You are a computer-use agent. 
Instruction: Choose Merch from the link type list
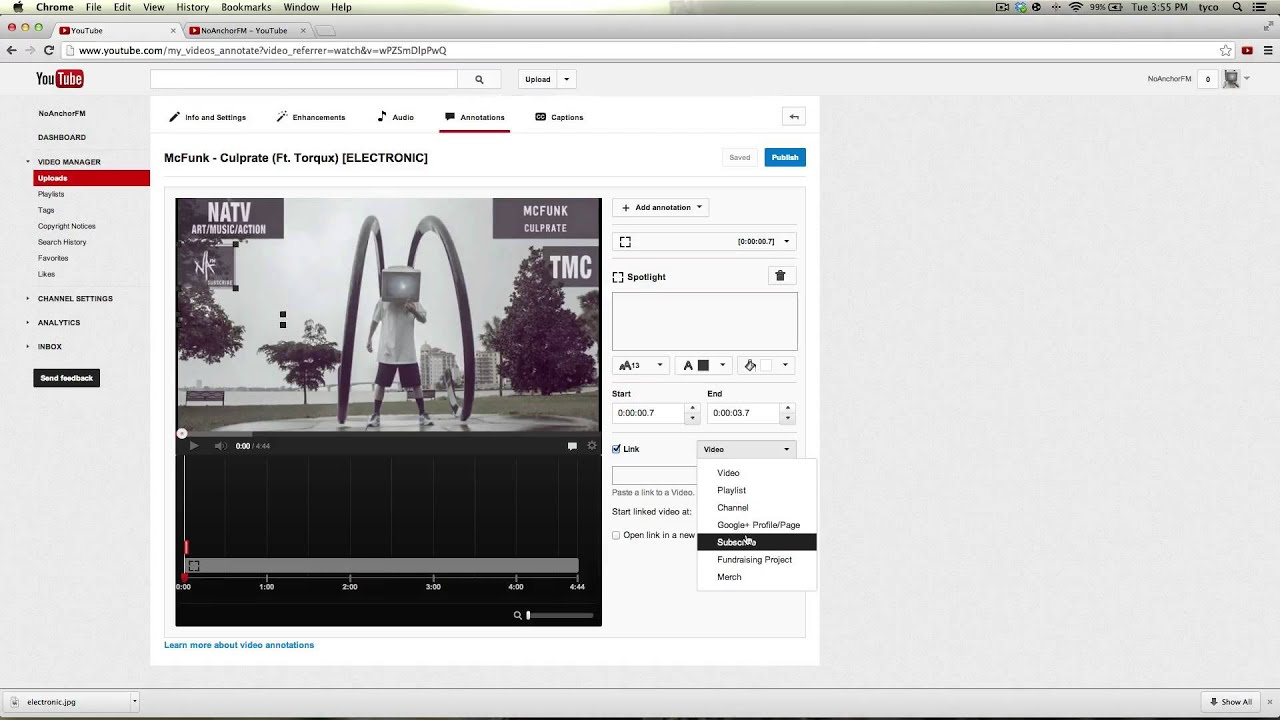(x=757, y=577)
